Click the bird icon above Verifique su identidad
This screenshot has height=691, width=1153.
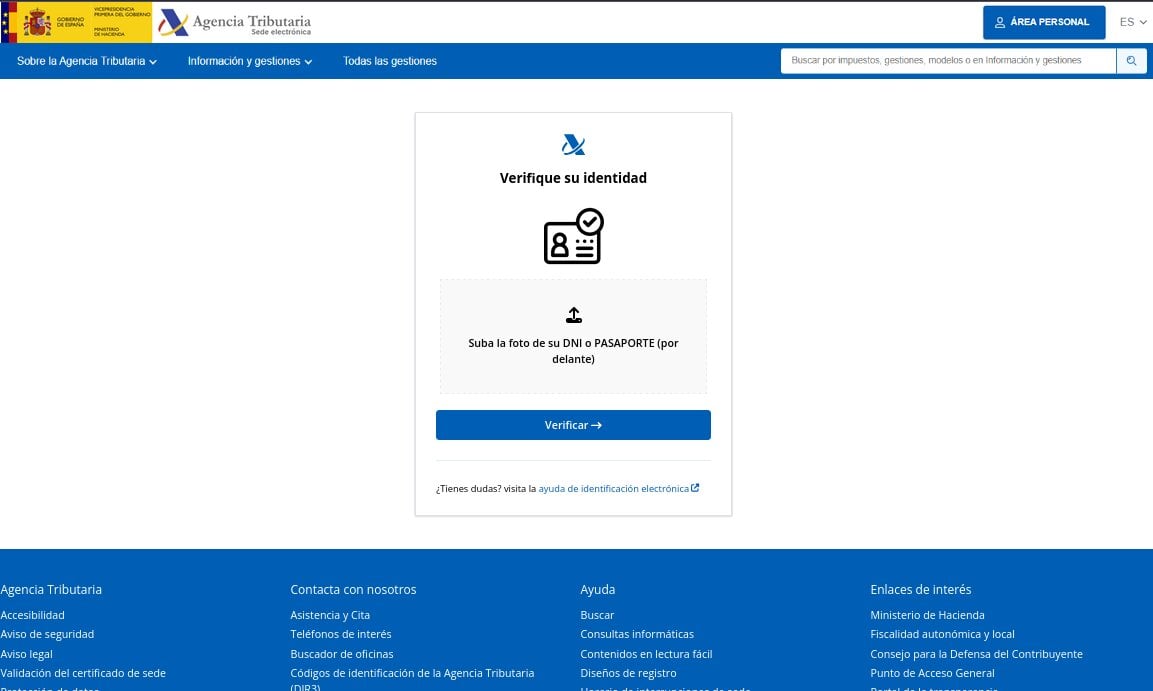click(573, 144)
